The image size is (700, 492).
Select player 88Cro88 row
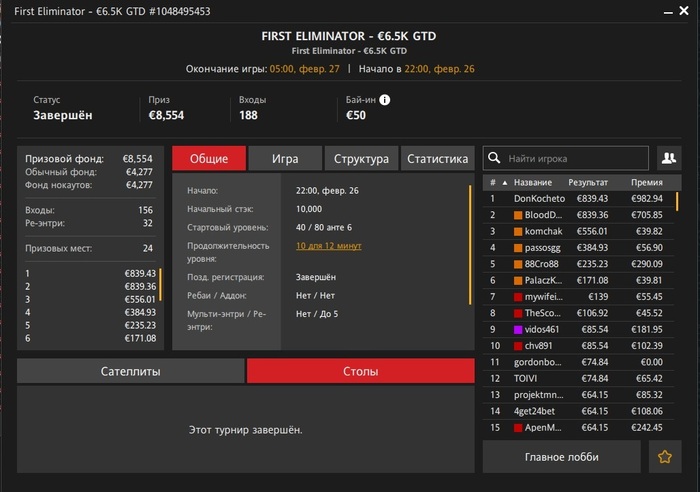(x=579, y=264)
